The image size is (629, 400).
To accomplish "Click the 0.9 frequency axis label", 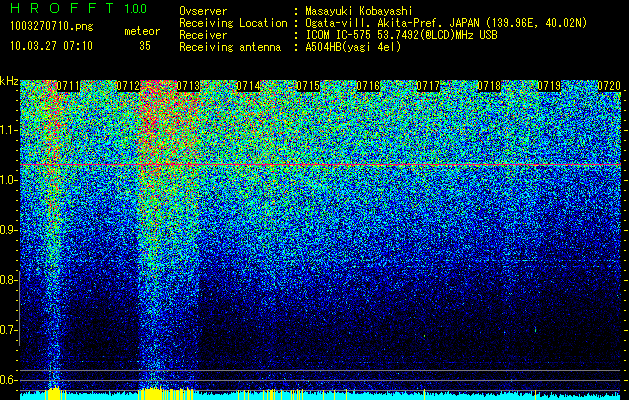I will (9, 230).
